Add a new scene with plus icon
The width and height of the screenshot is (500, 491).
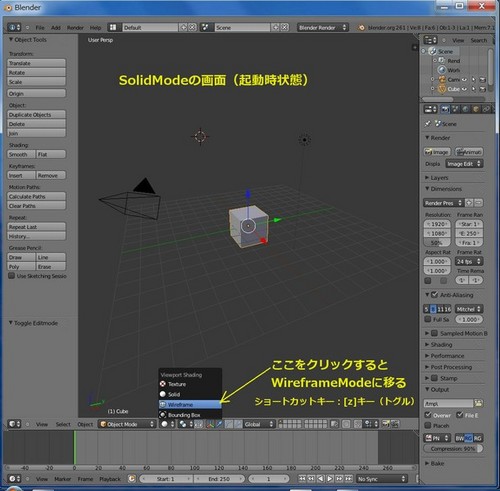pos(275,27)
